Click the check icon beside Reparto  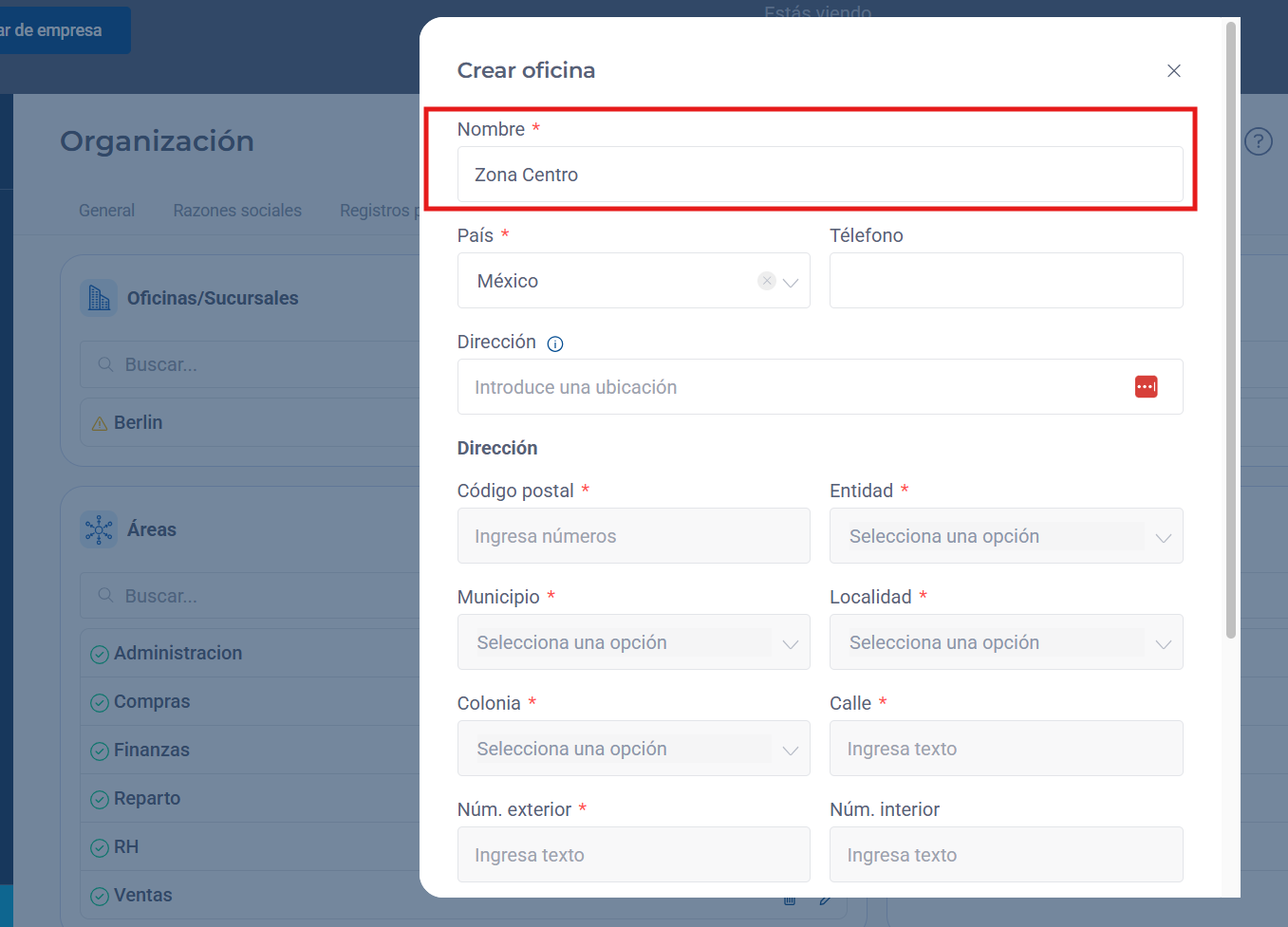click(x=100, y=799)
